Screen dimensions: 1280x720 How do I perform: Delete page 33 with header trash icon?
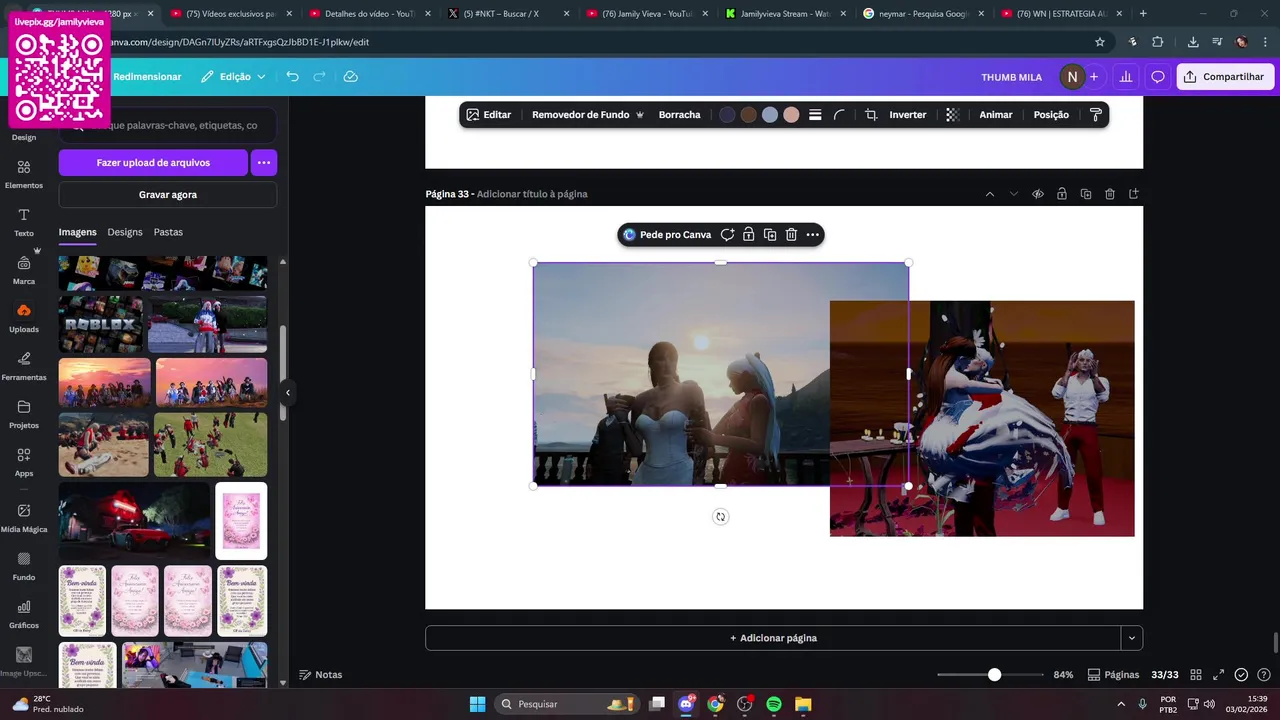point(1110,194)
